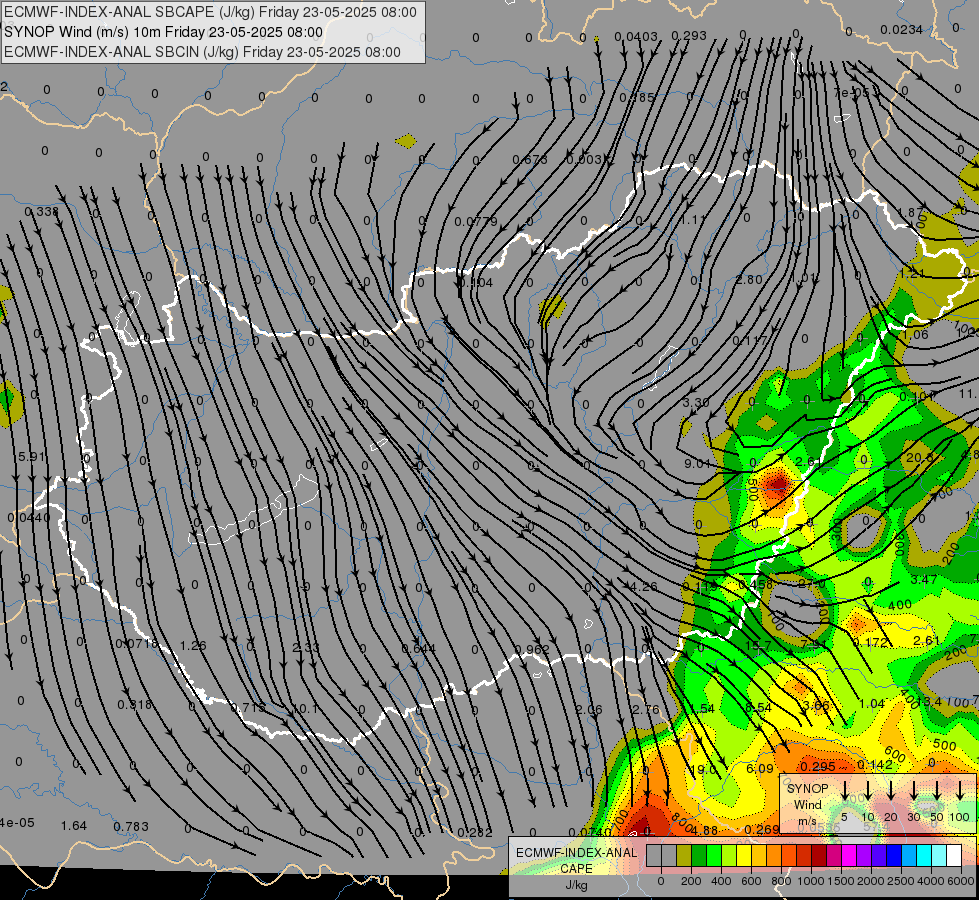Select the dark blue CAPE legend swatch
This screenshot has height=900, width=979.
(895, 856)
